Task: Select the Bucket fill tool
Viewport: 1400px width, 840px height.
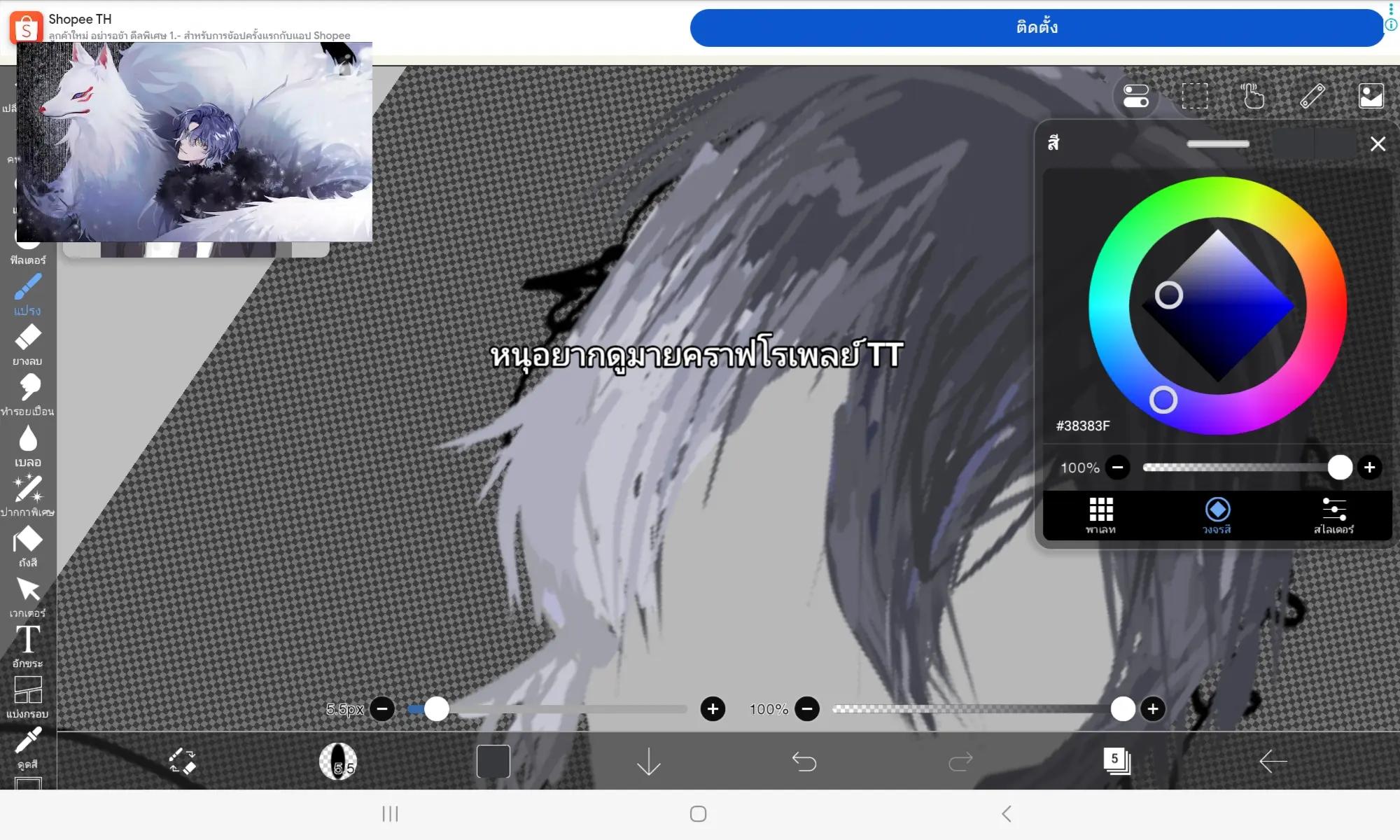Action: tap(28, 547)
